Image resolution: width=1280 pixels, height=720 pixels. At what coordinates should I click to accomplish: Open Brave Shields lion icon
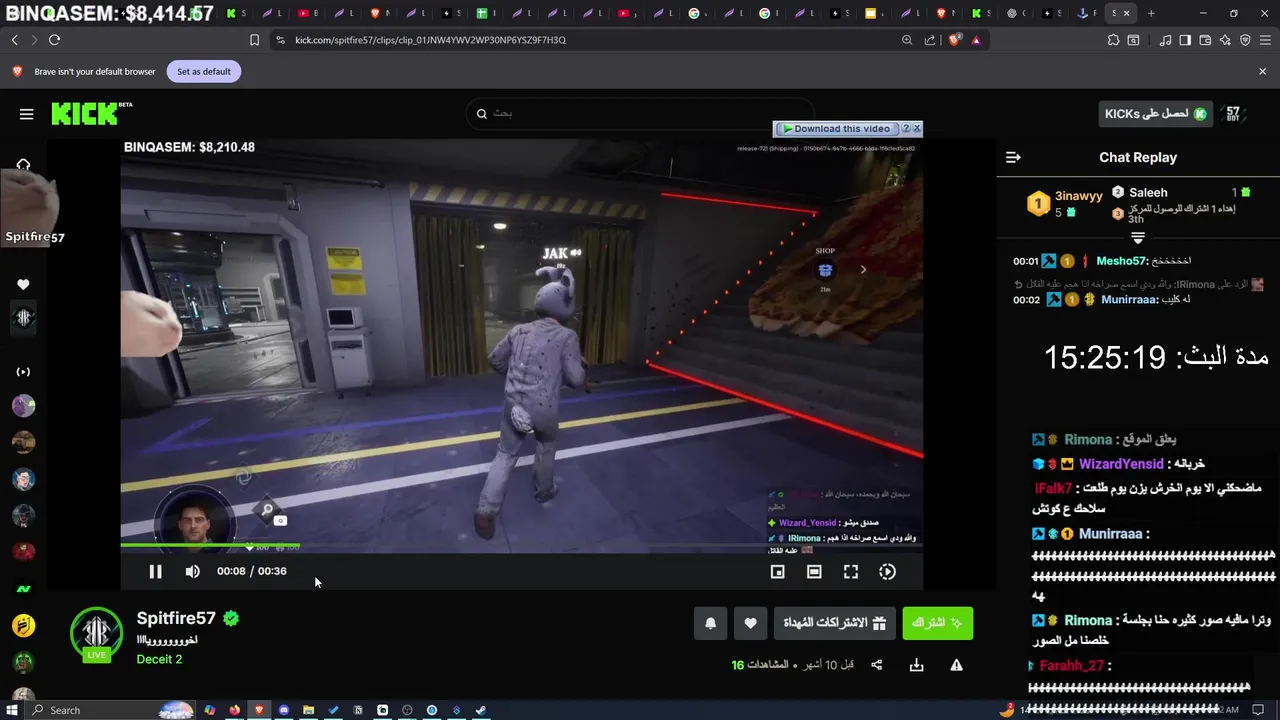(x=954, y=40)
